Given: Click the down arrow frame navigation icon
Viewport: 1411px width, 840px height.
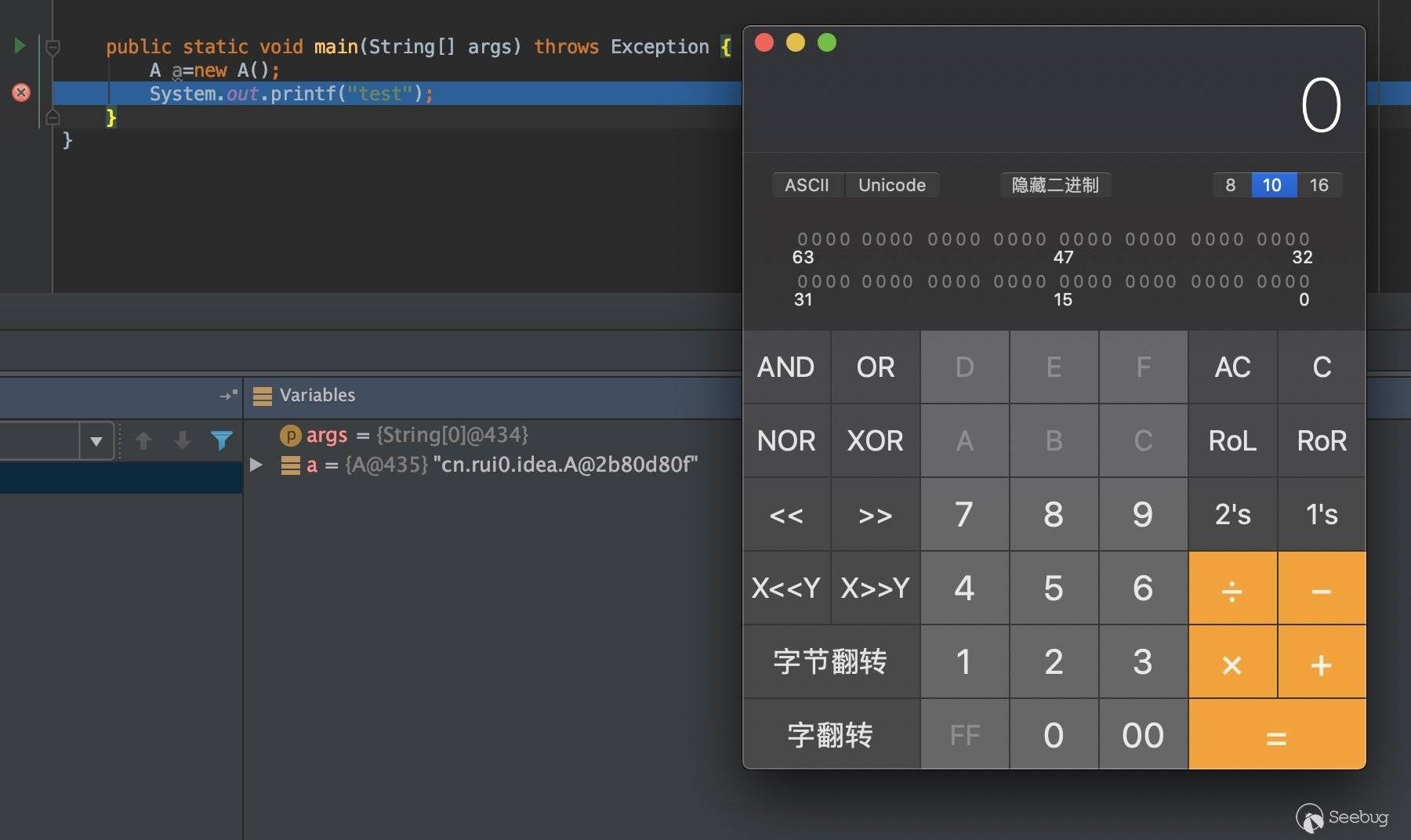Looking at the screenshot, I should tap(183, 440).
